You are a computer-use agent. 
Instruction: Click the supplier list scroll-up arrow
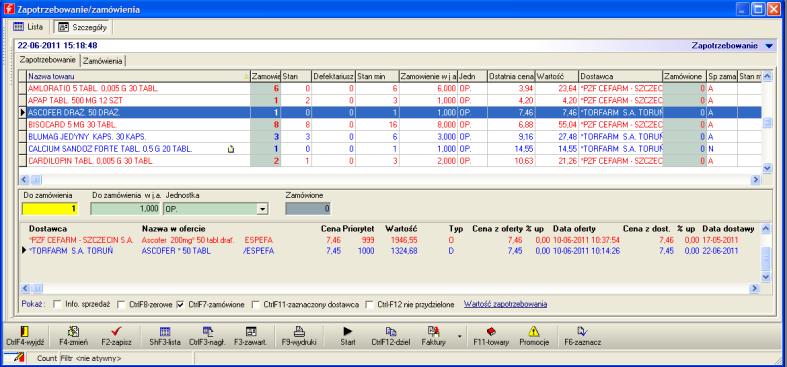[x=765, y=229]
